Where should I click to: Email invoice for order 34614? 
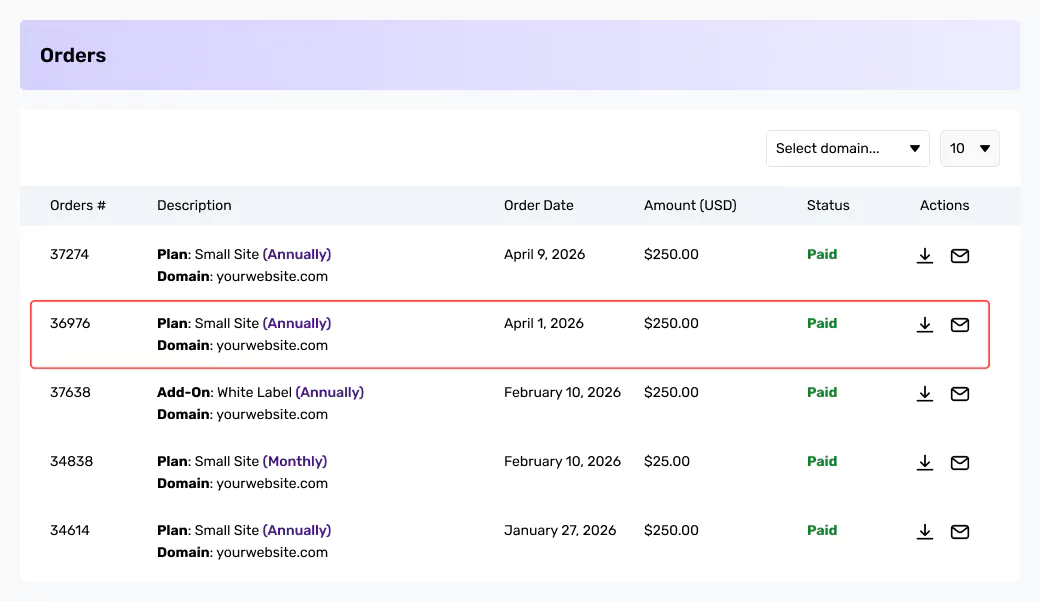coord(960,531)
